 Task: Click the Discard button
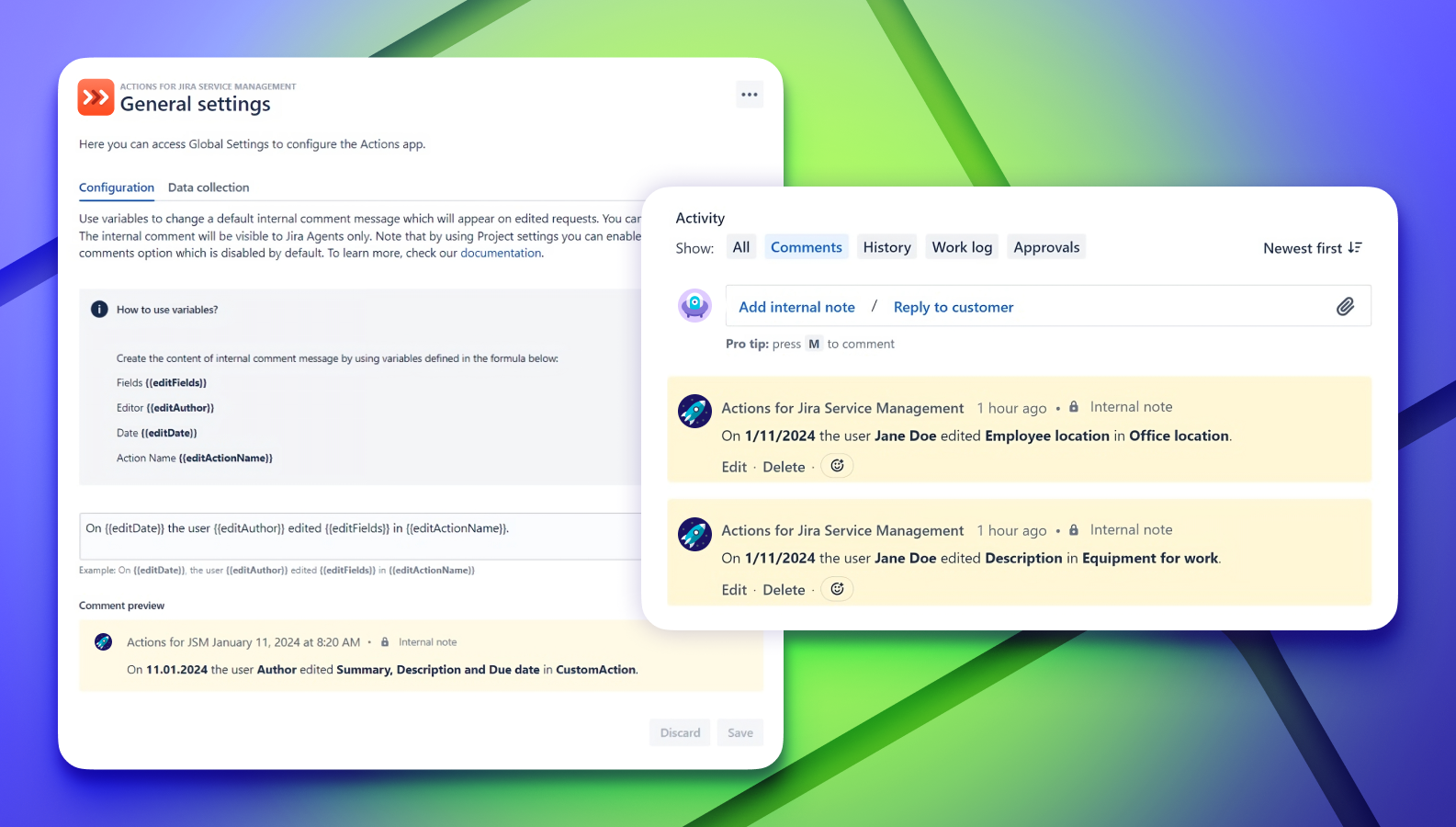[x=680, y=732]
